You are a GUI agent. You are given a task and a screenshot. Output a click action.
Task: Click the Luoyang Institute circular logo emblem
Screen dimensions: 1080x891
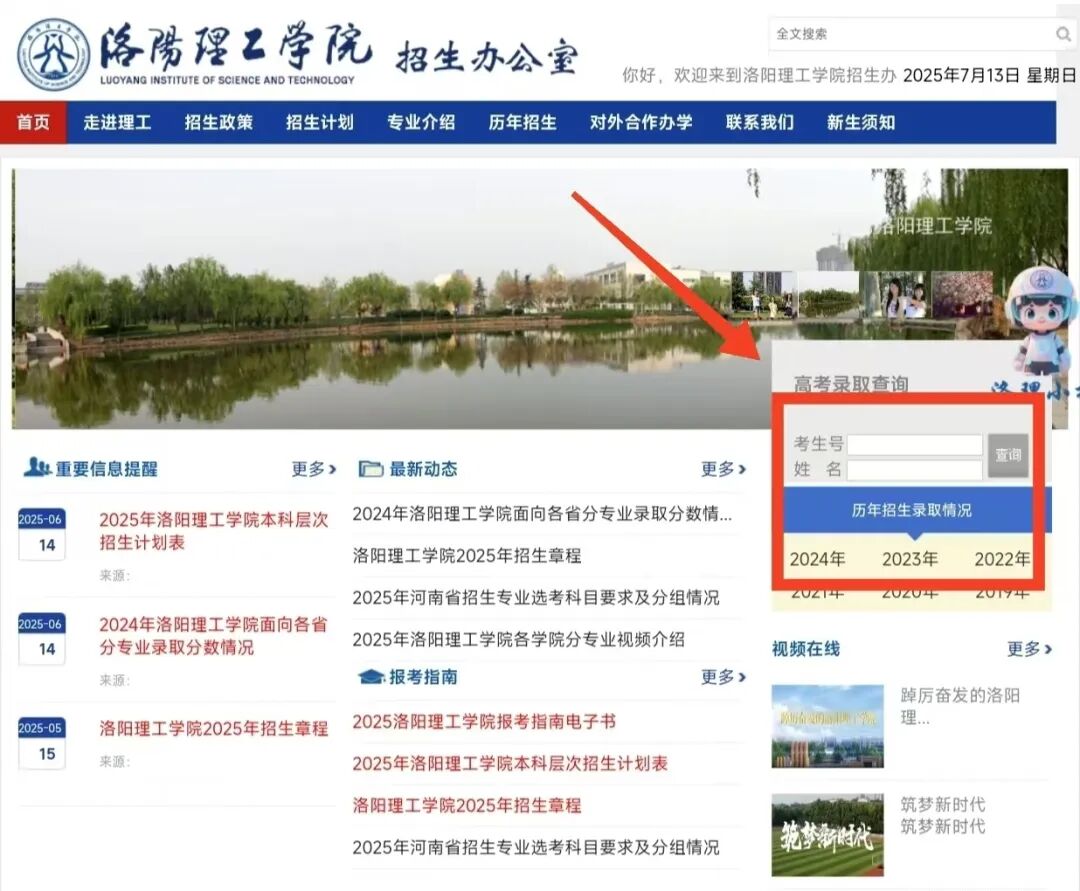[55, 54]
